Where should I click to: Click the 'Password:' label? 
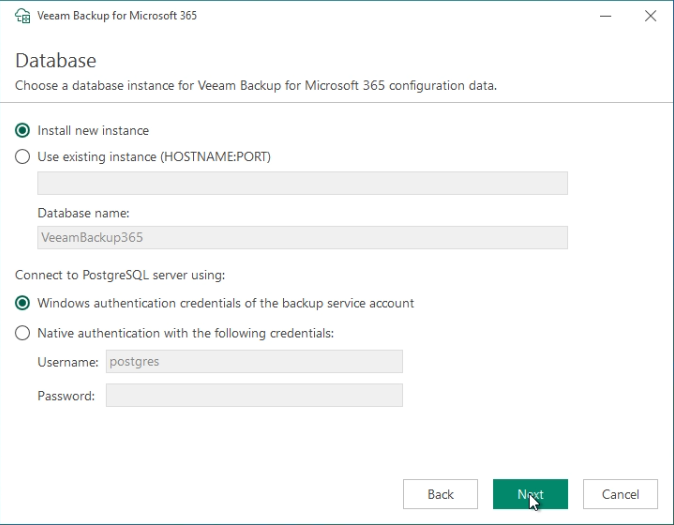tap(66, 396)
